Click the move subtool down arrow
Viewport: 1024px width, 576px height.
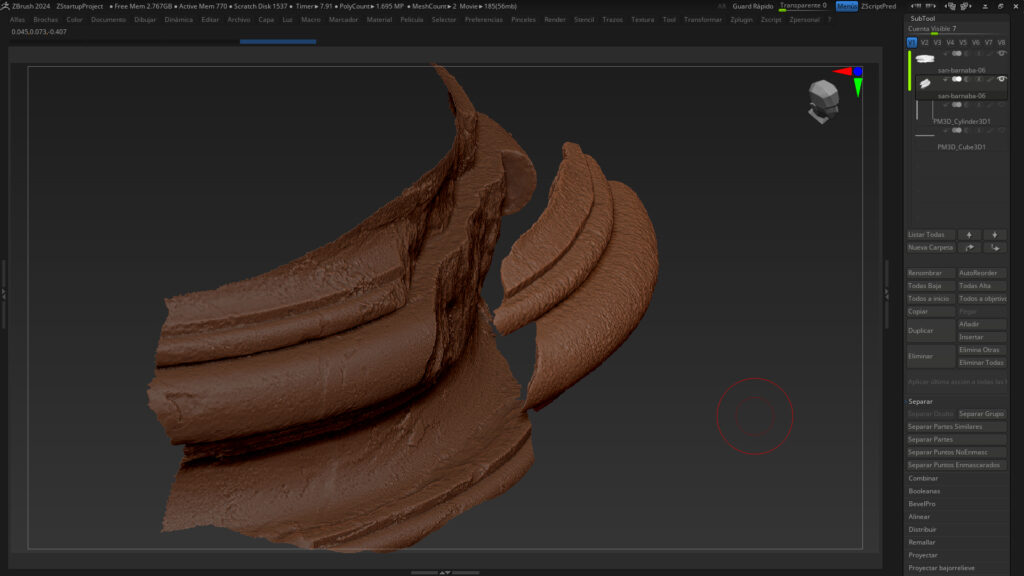pos(994,234)
